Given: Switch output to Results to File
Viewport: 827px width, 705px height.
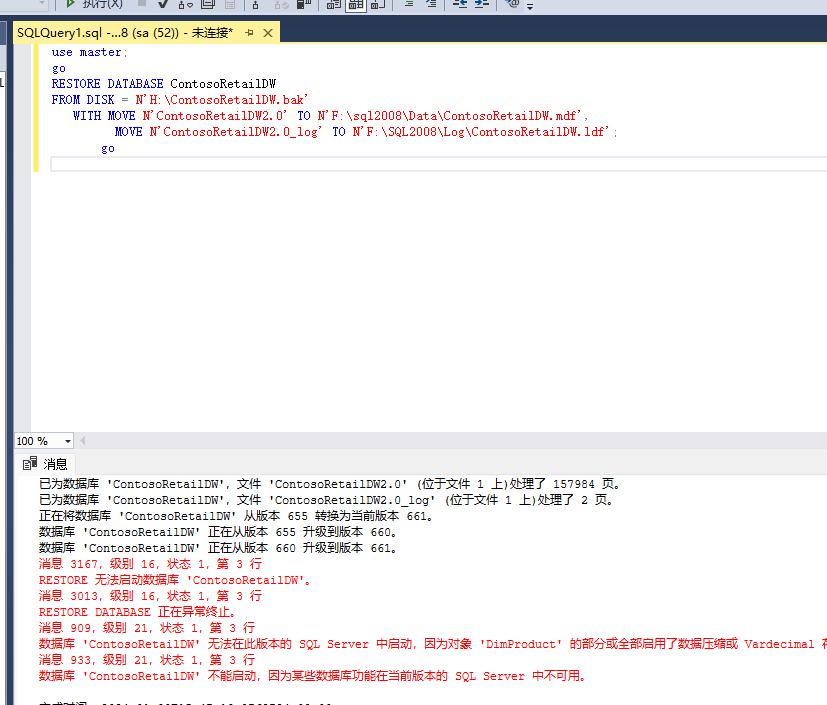Looking at the screenshot, I should (x=378, y=4).
